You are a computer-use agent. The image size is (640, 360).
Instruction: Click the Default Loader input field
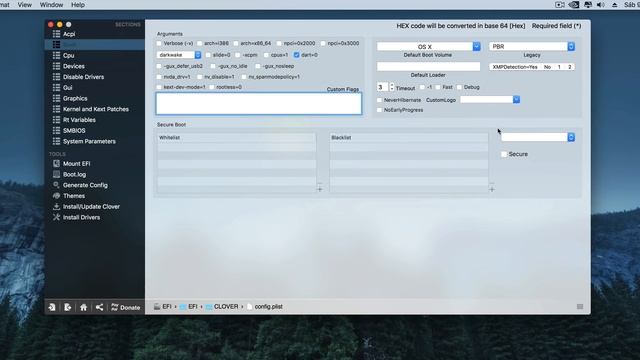point(429,67)
